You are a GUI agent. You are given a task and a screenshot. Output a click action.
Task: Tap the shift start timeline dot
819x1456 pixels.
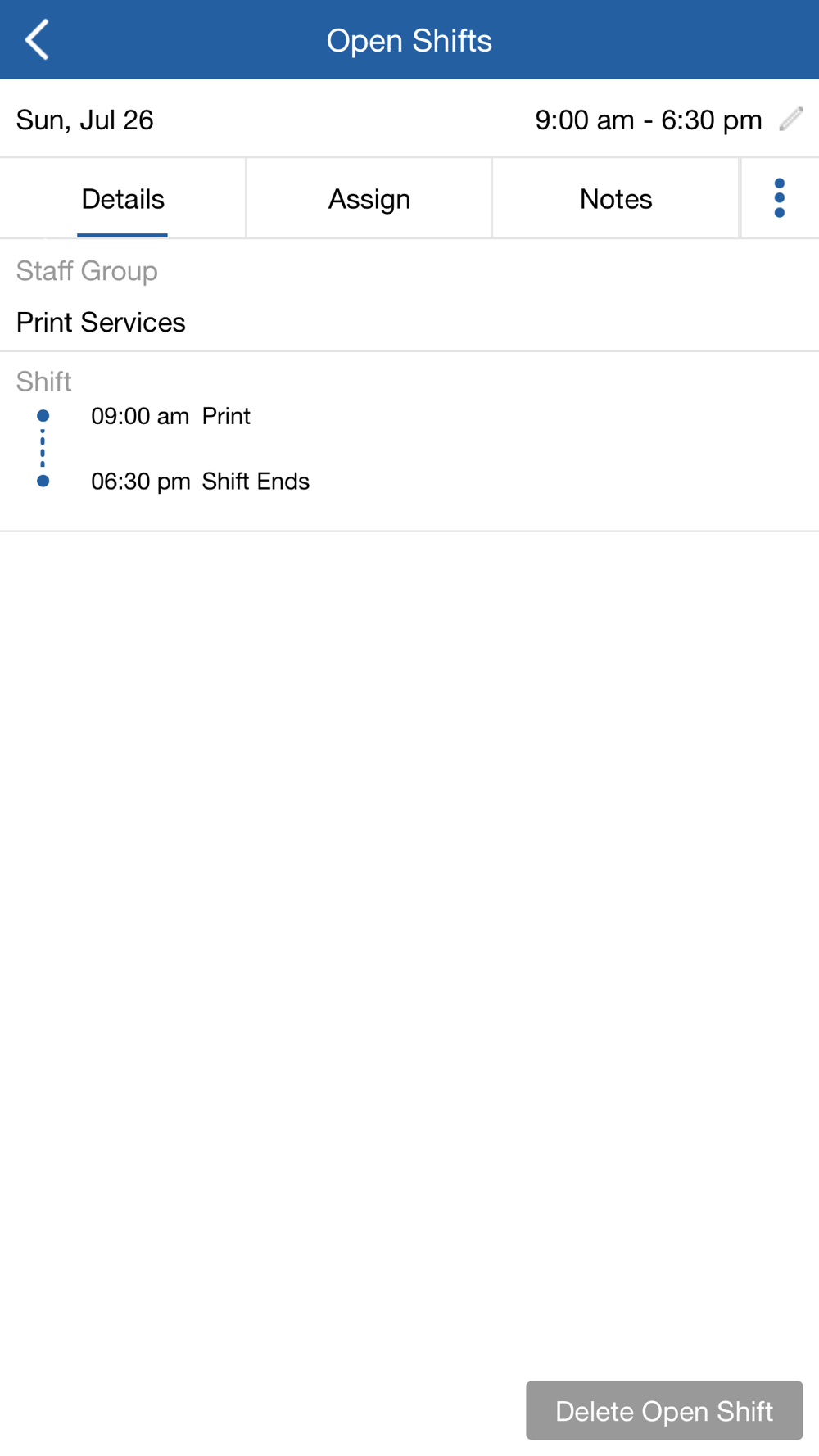43,416
